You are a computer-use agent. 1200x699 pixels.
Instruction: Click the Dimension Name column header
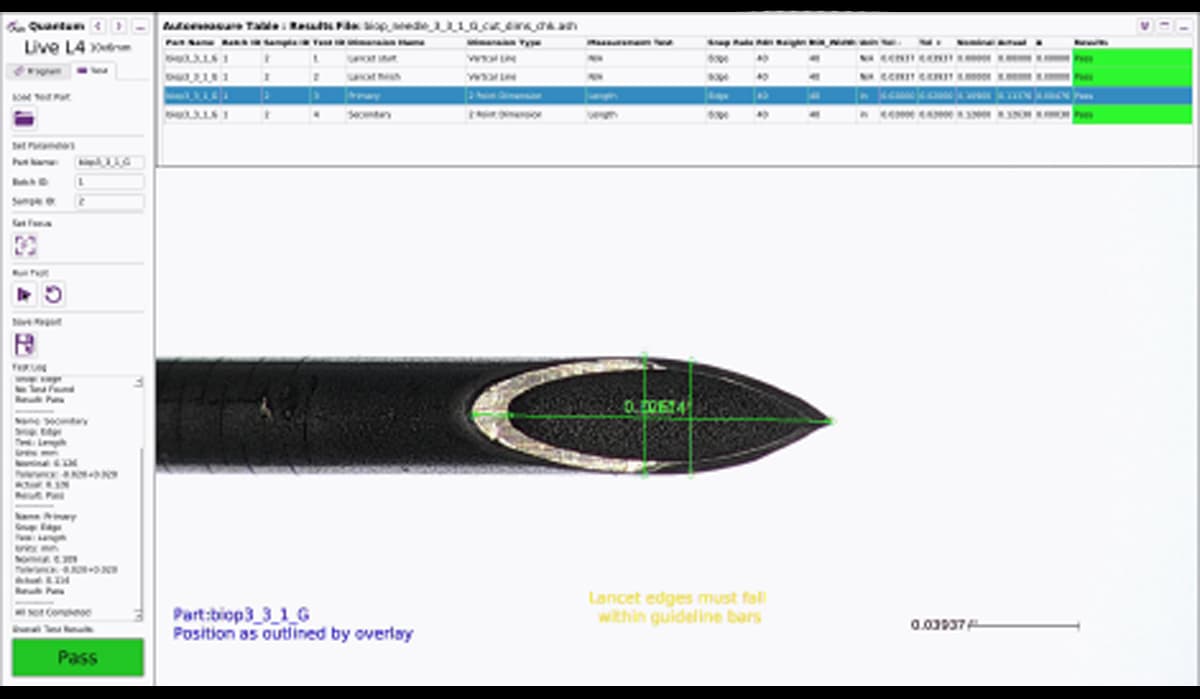coord(385,43)
